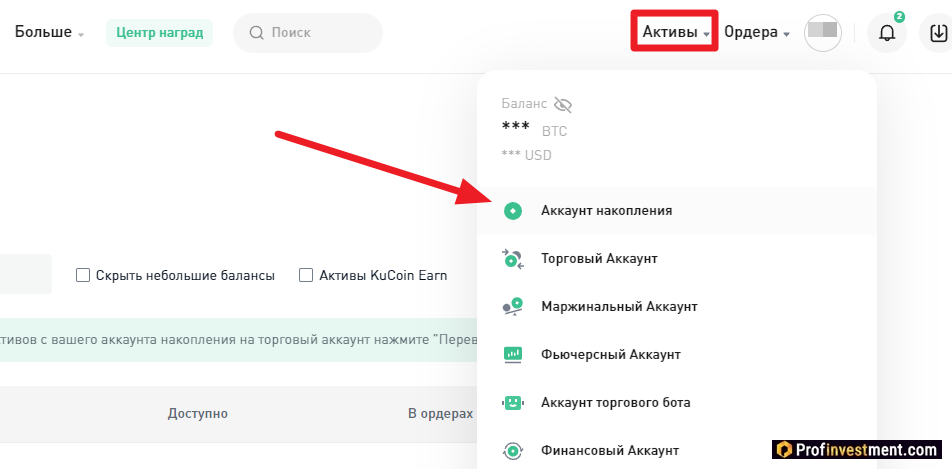This screenshot has width=952, height=469.
Task: Select Торговый Аккаунт menu entry
Action: pyautogui.click(x=677, y=259)
